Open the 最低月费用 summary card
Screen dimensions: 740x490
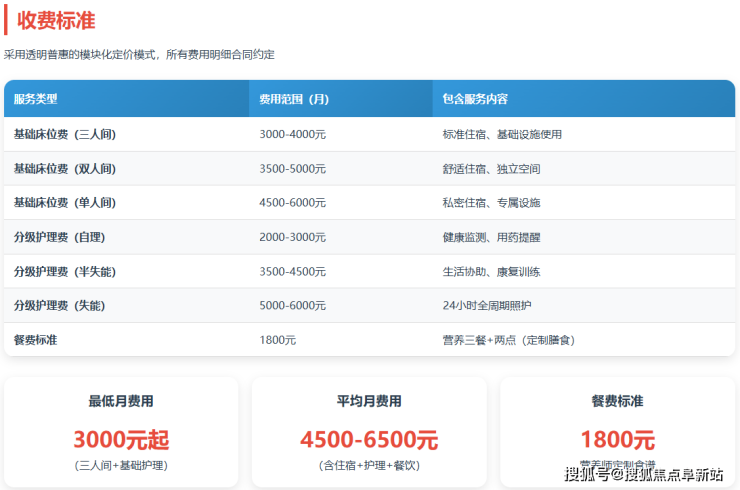click(121, 430)
